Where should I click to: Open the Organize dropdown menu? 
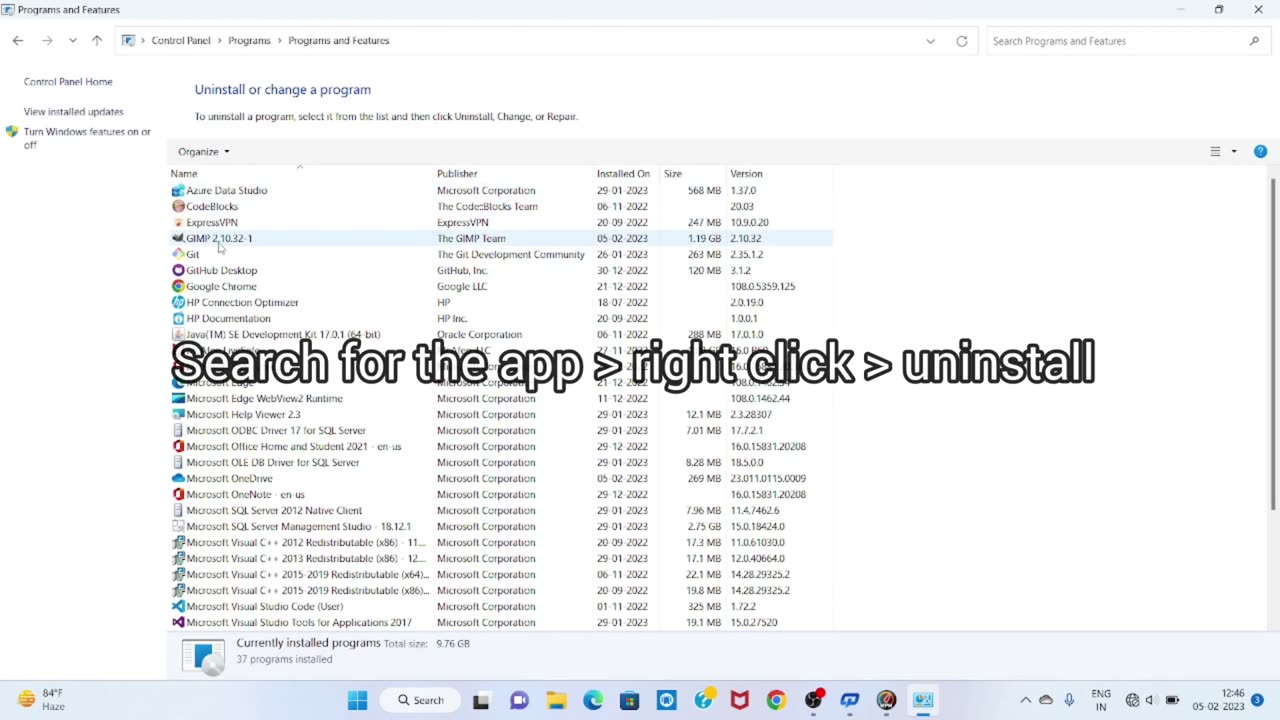pyautogui.click(x=204, y=152)
